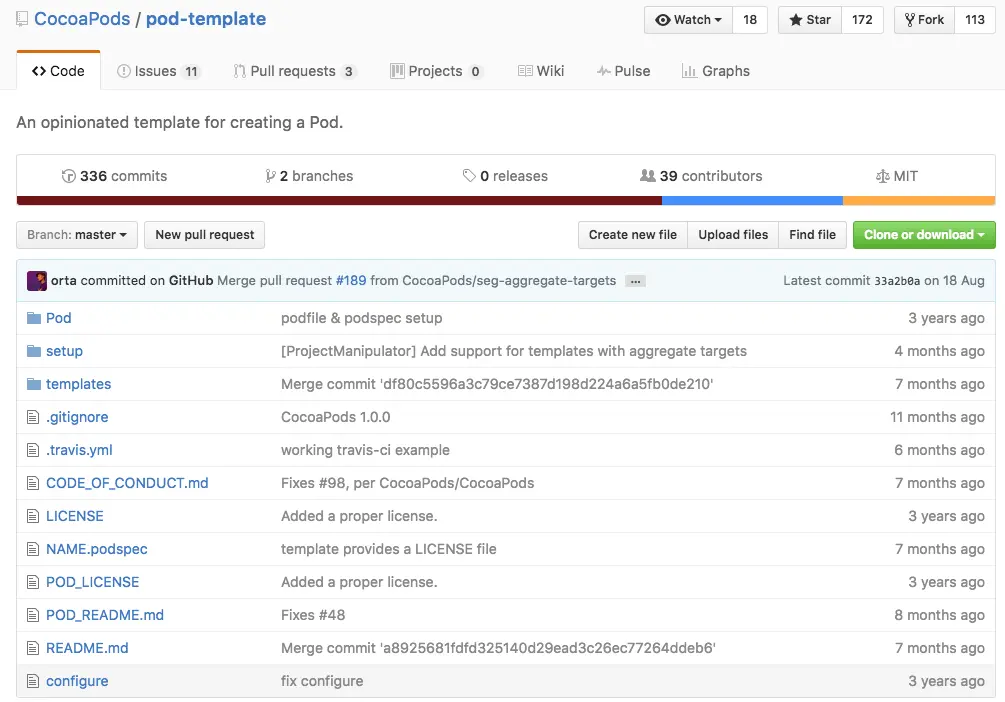The width and height of the screenshot is (1005, 702).
Task: Star the pod-template repository
Action: coord(810,20)
